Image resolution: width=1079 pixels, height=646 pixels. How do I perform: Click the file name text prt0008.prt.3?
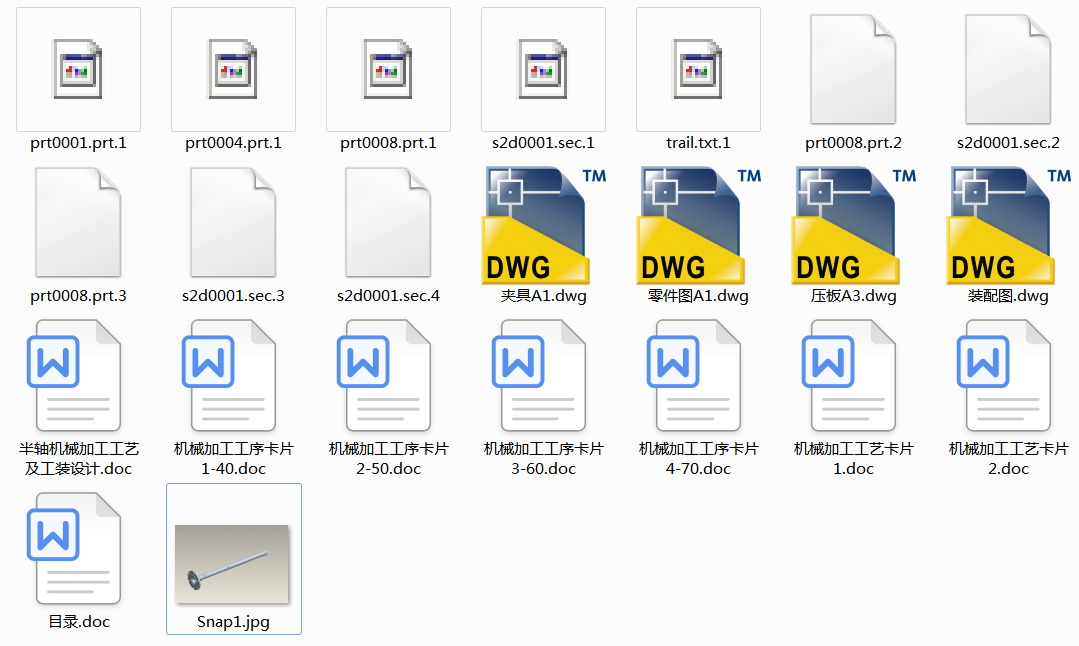78,296
